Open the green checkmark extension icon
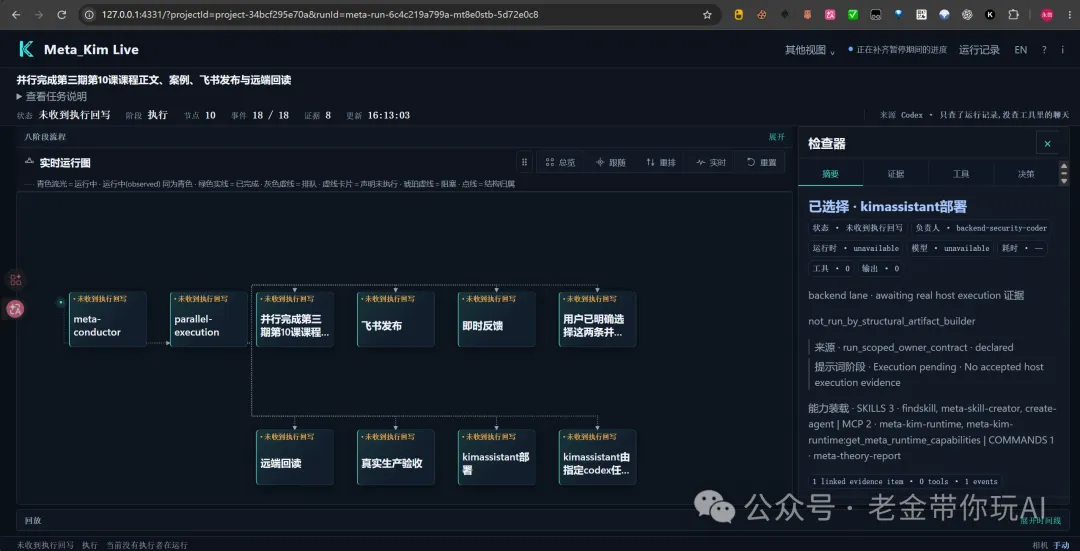The image size is (1080, 551). click(853, 14)
